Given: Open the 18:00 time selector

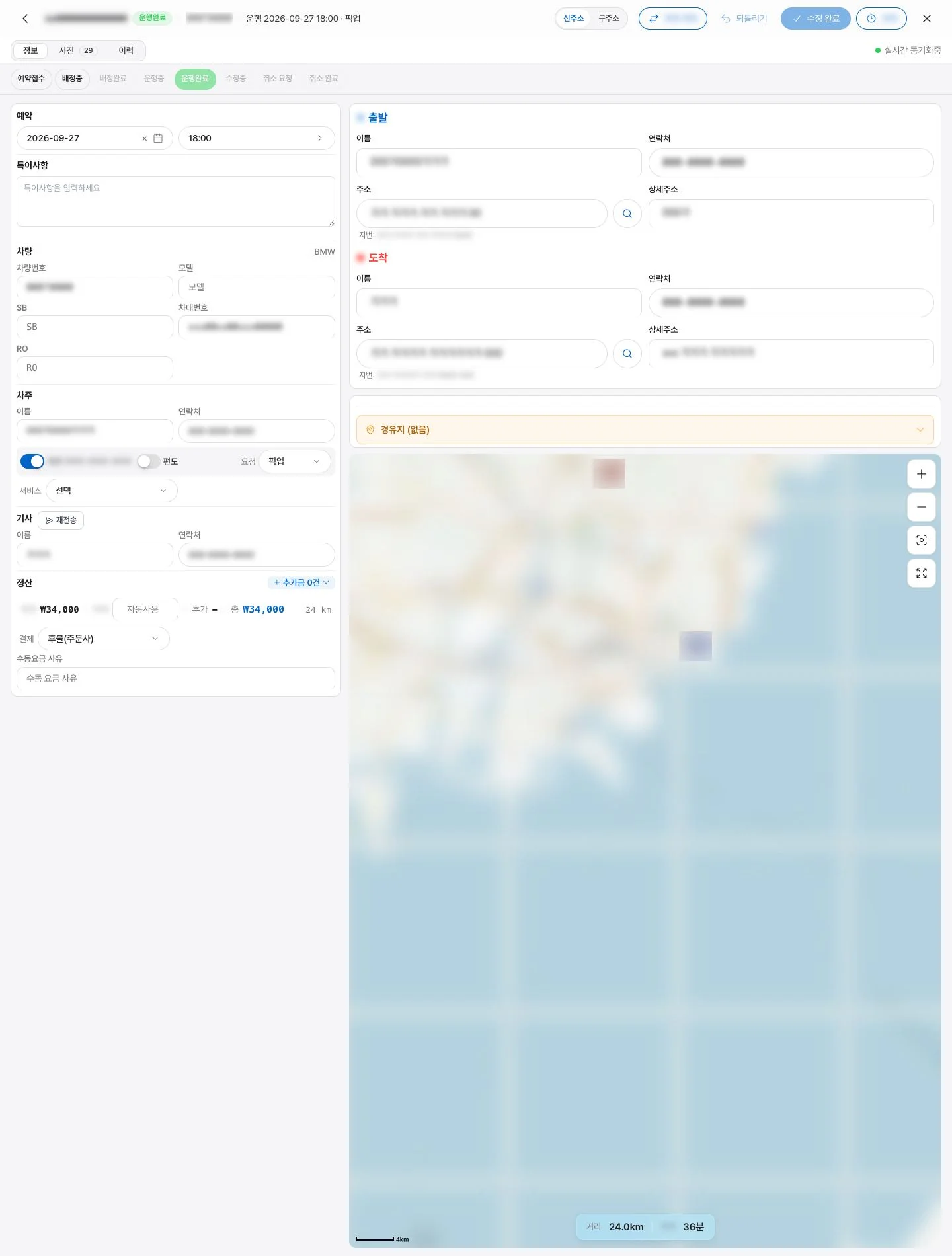Looking at the screenshot, I should tap(257, 138).
